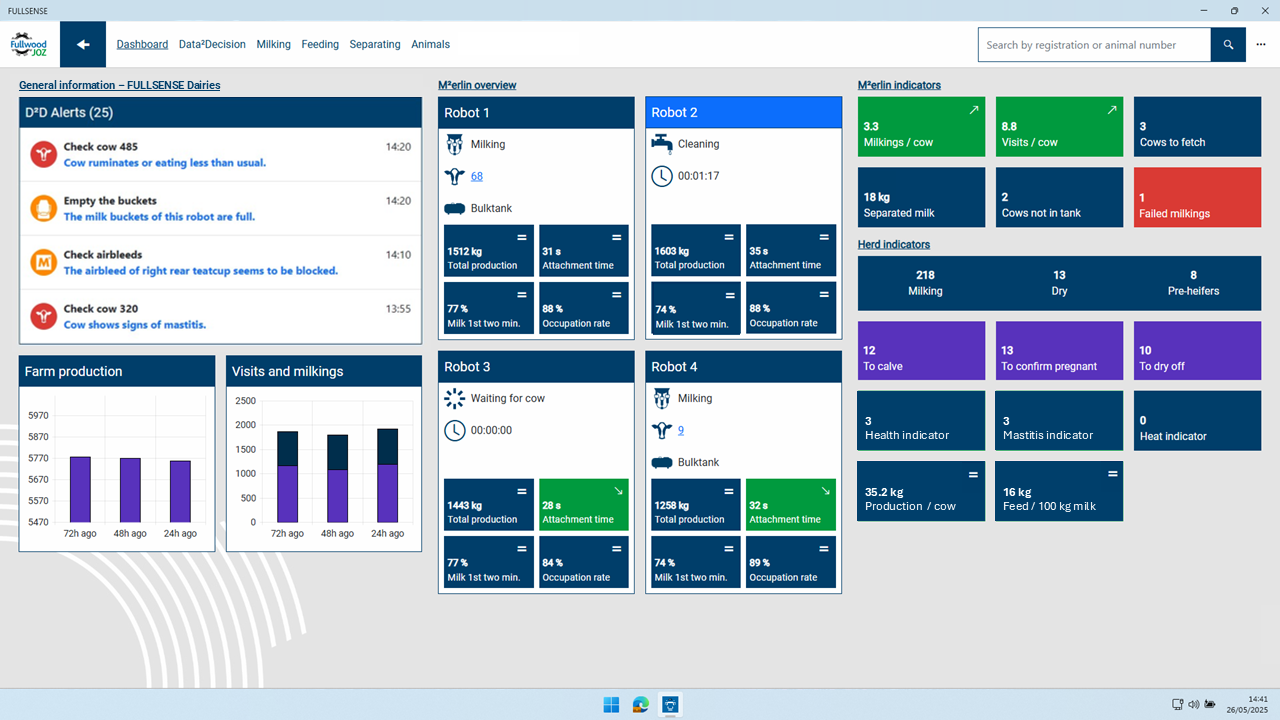Click Robot 2 cleaning tap icon

[x=661, y=144]
